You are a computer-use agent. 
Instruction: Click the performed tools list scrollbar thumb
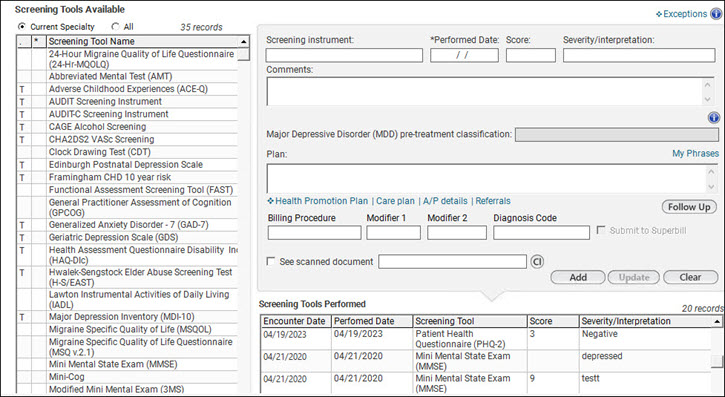click(716, 361)
